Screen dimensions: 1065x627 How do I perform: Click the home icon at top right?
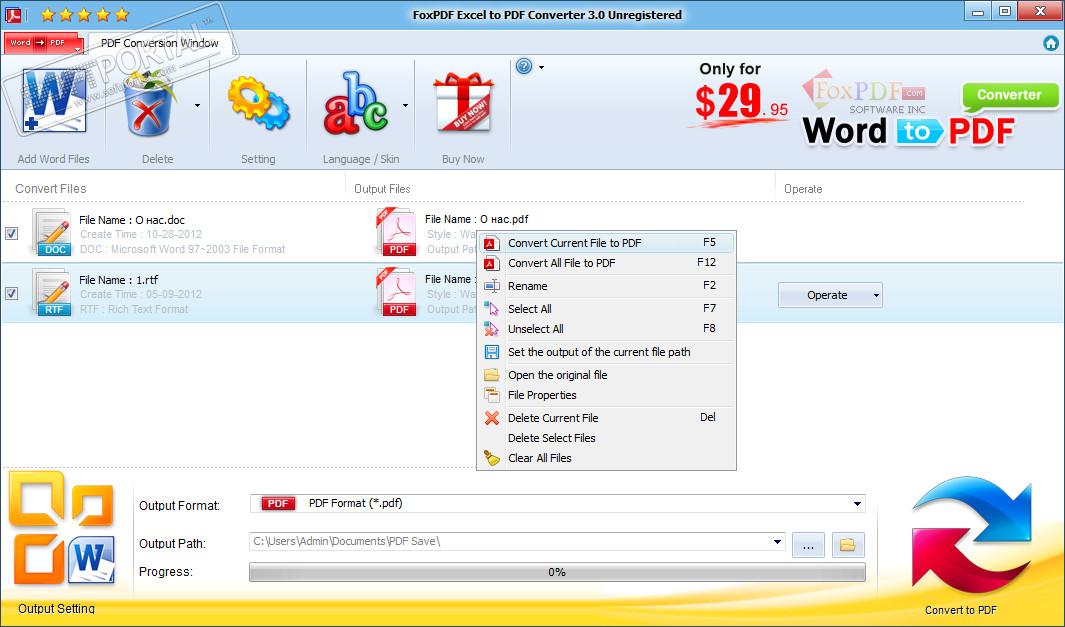pos(1051,43)
